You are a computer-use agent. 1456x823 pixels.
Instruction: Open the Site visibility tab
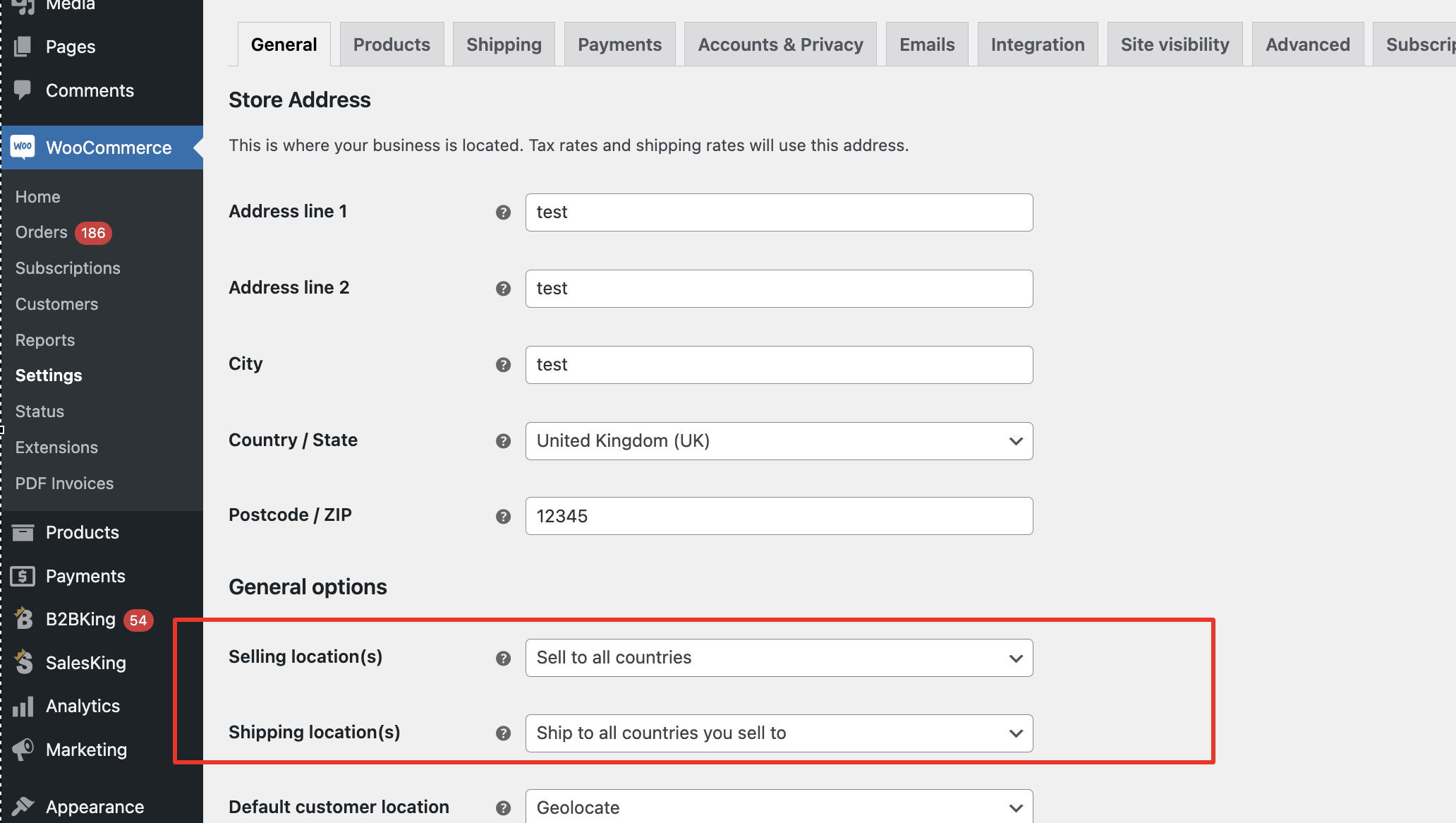(x=1175, y=44)
